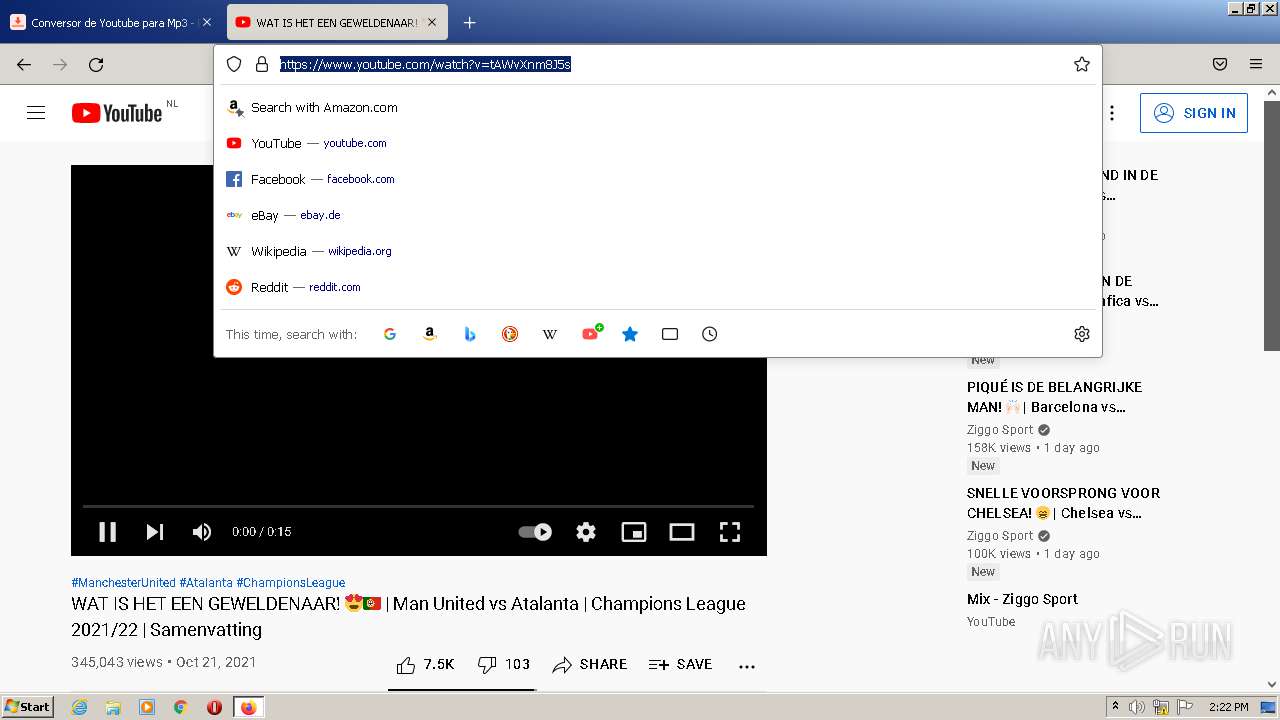This screenshot has width=1280, height=720.
Task: Search in open tabs icon
Action: [x=670, y=334]
